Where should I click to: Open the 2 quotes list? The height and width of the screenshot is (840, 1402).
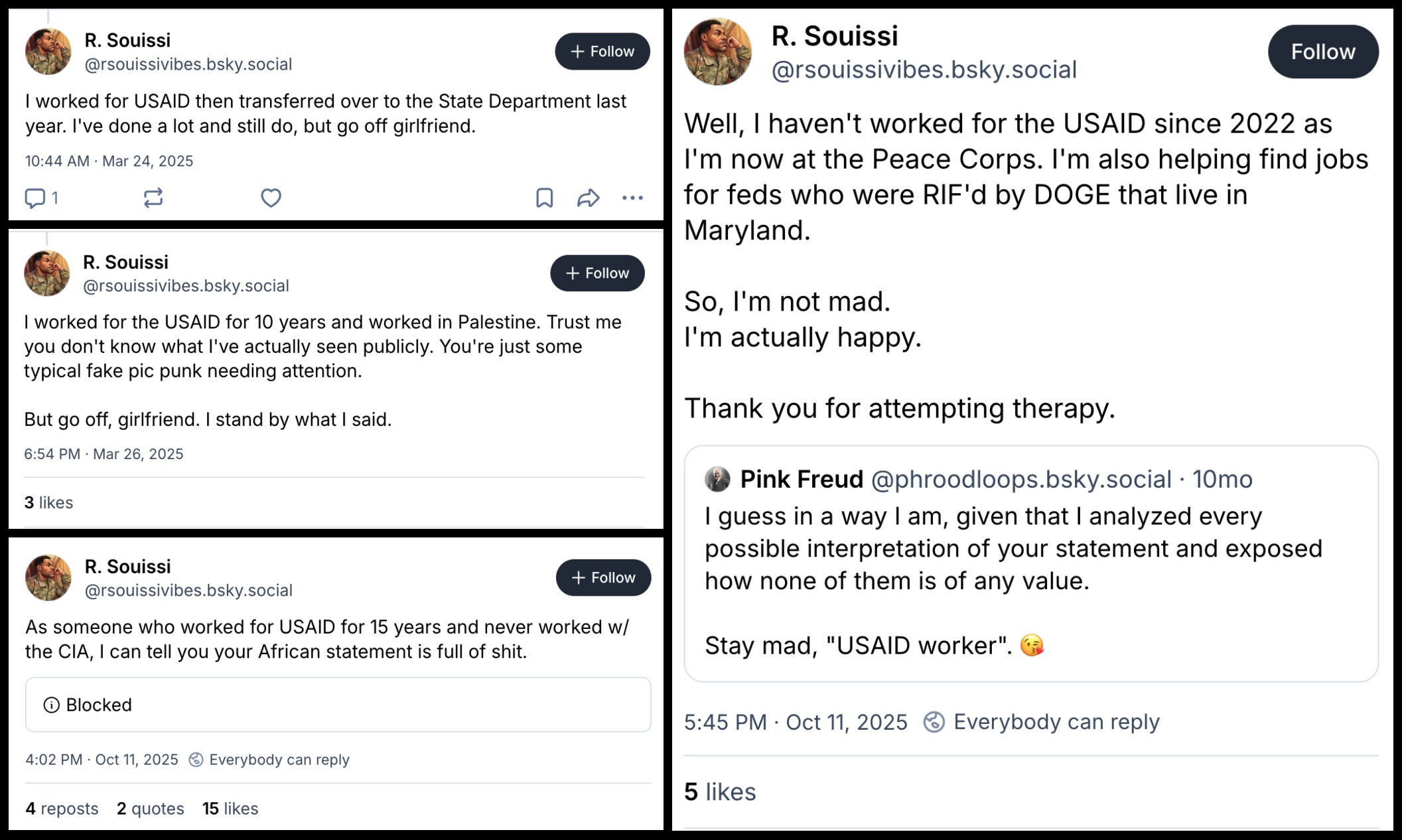tap(151, 808)
